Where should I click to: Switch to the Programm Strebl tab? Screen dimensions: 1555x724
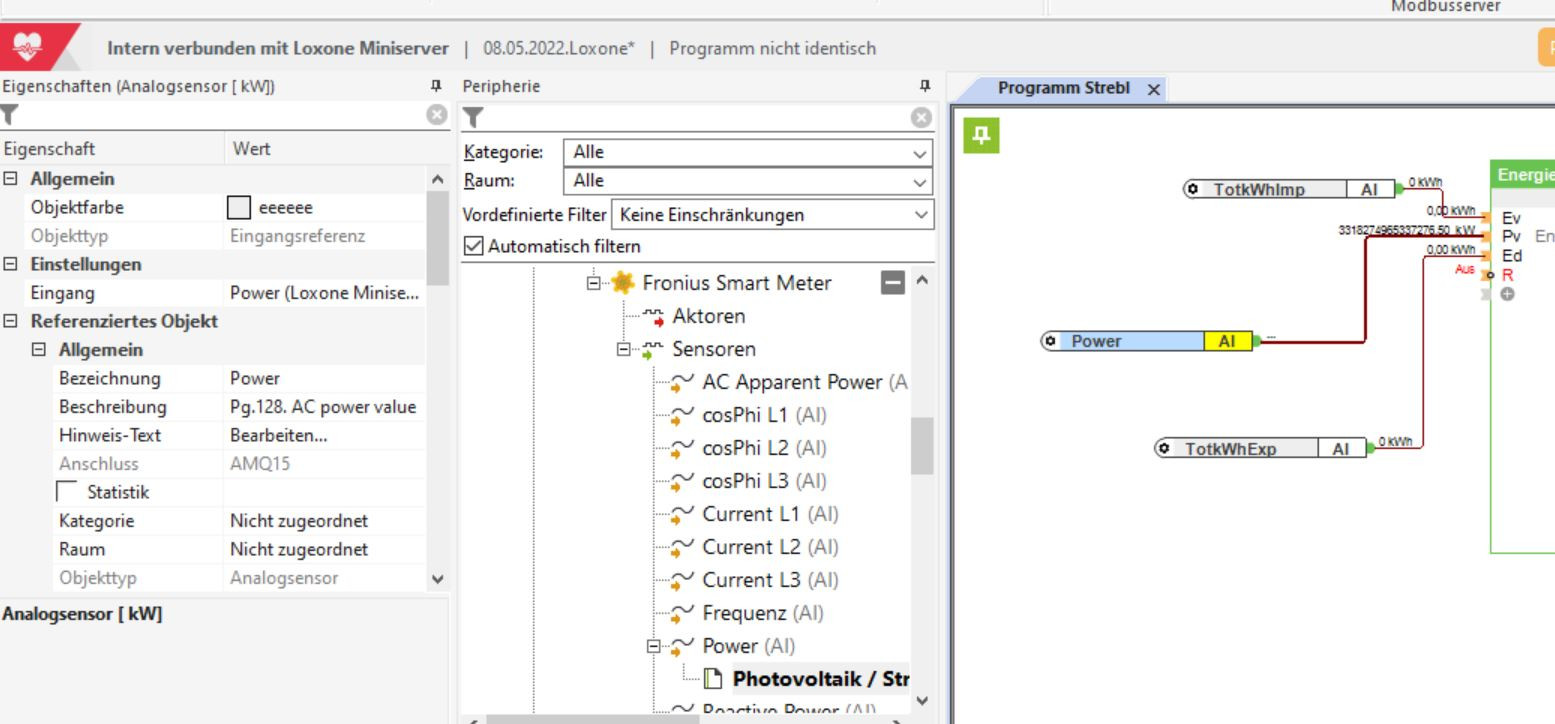tap(1064, 88)
